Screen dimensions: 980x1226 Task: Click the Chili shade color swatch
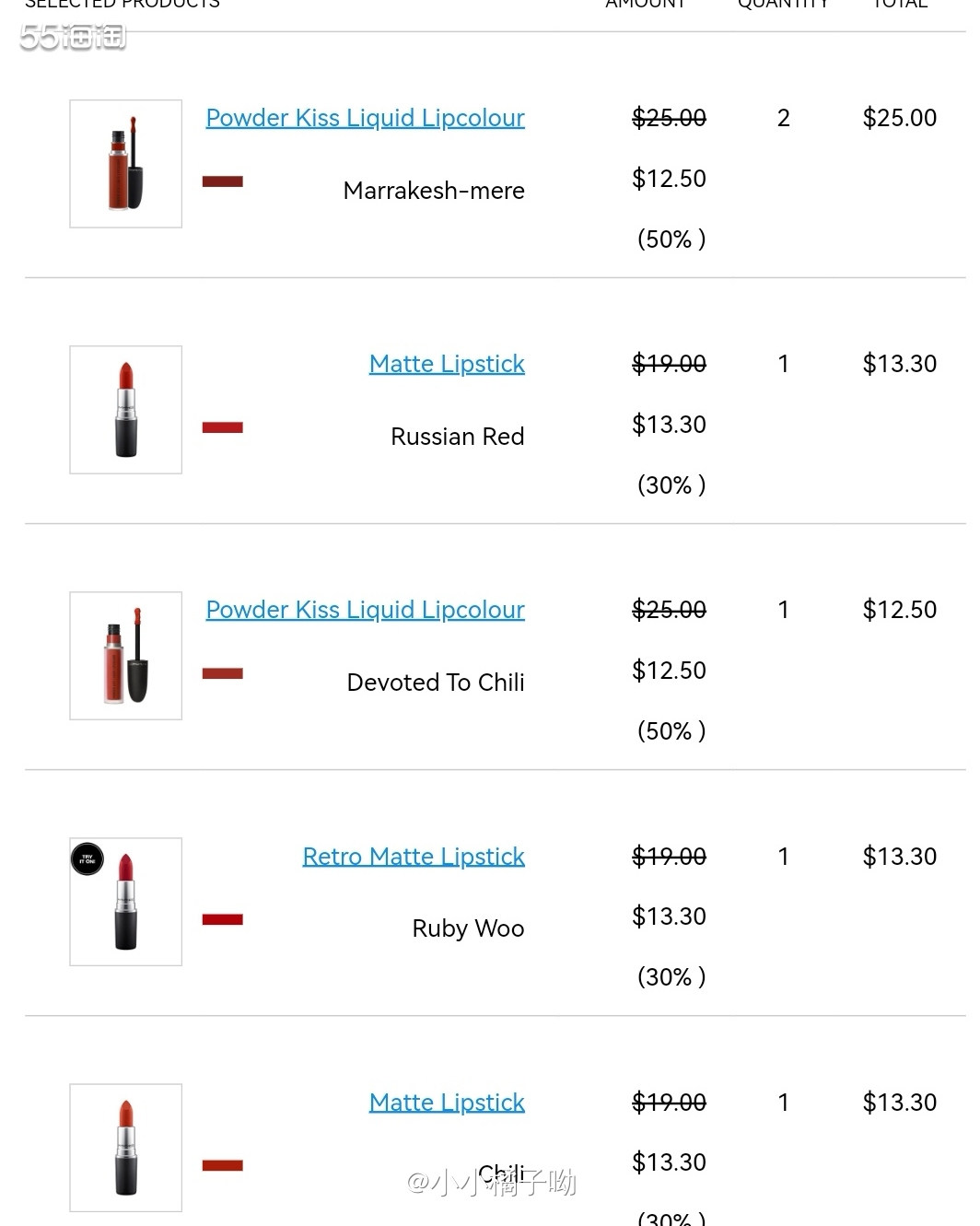223,1165
